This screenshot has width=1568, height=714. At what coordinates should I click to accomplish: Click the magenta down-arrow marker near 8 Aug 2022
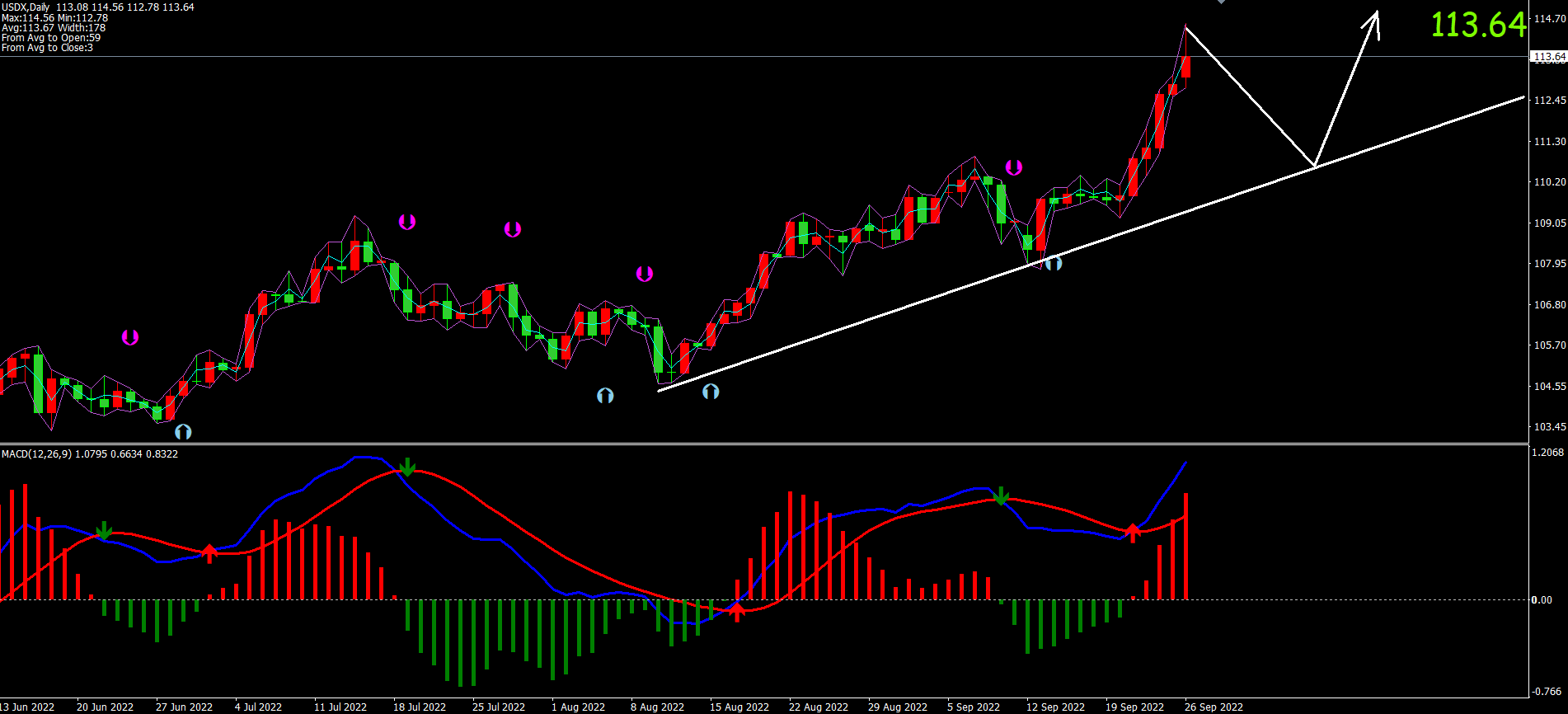[x=645, y=274]
